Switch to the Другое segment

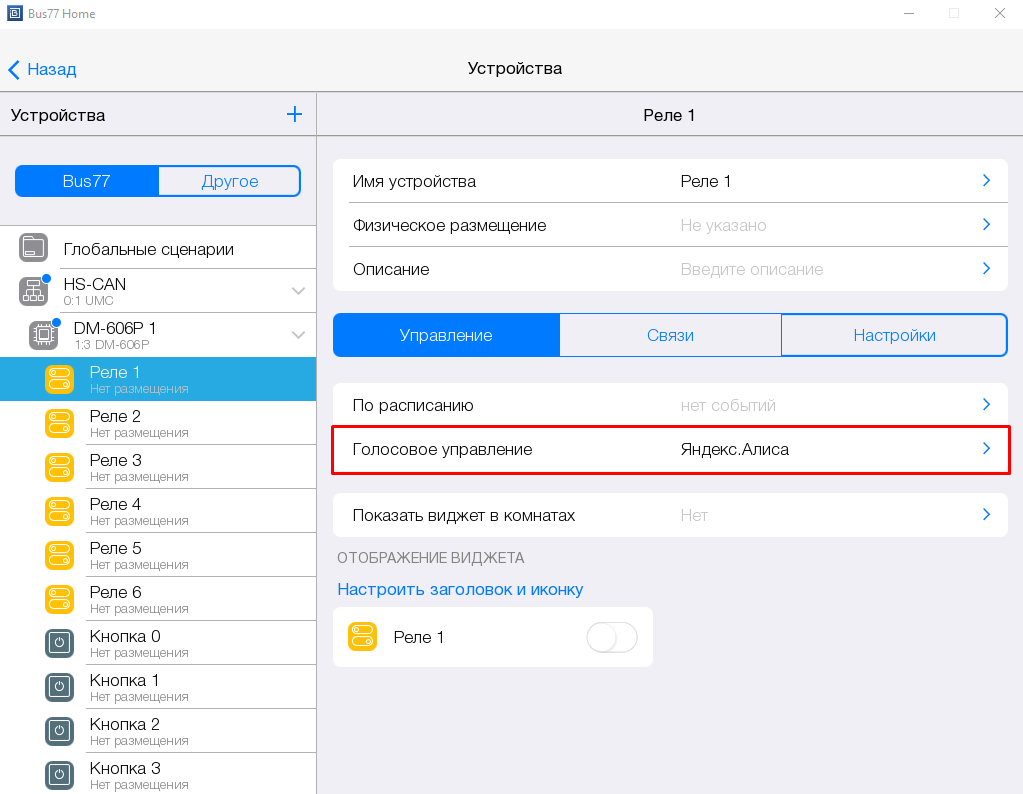click(x=229, y=181)
